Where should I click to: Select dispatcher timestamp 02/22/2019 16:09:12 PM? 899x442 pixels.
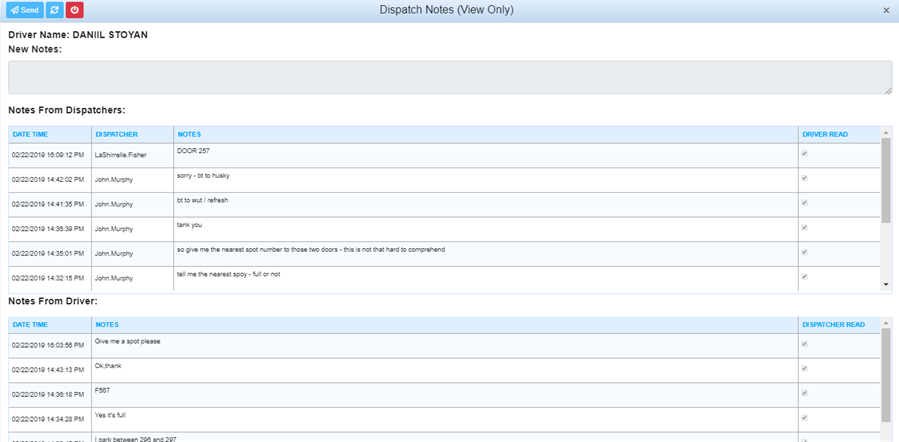48,155
